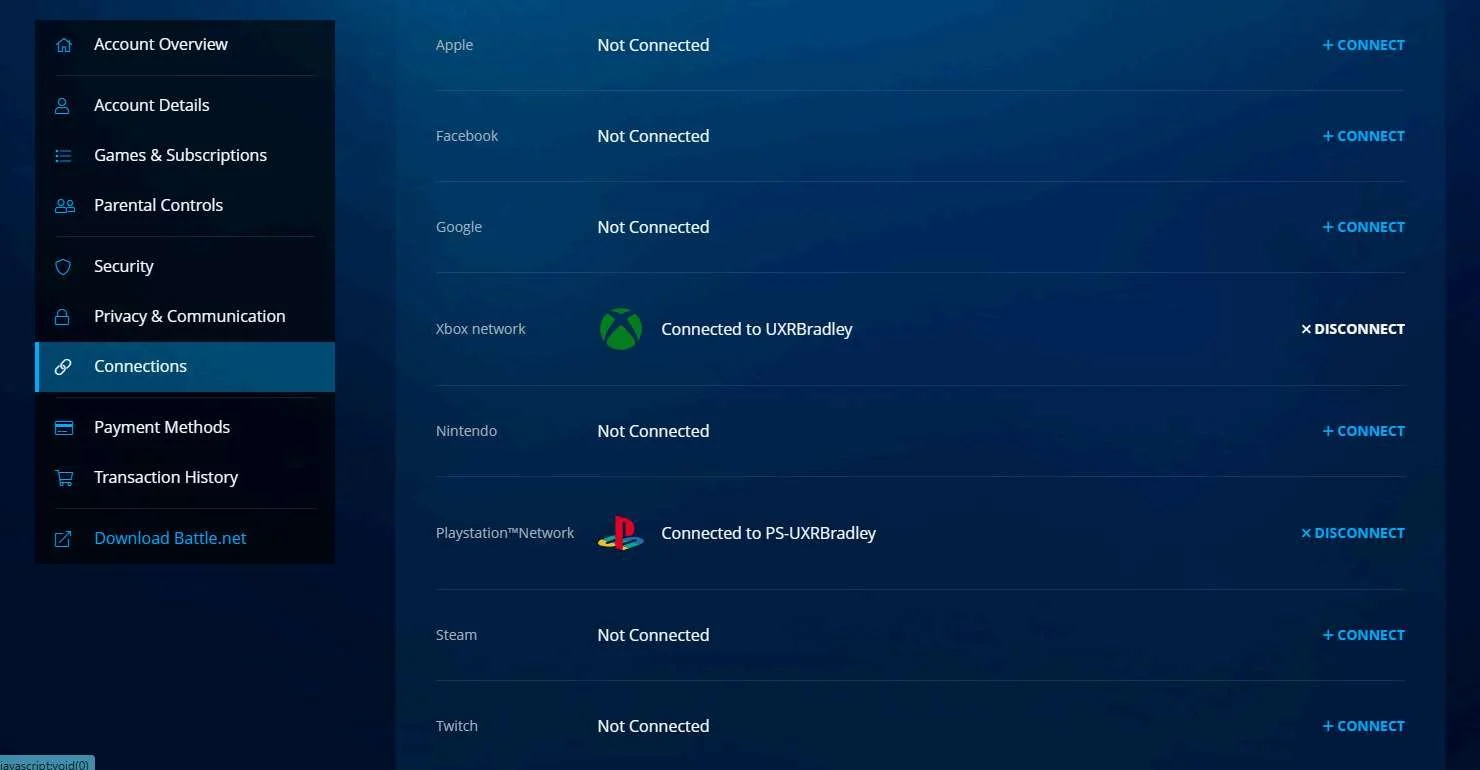The image size is (1480, 770).
Task: Click the people icon beside Parental Controls
Action: 65,206
